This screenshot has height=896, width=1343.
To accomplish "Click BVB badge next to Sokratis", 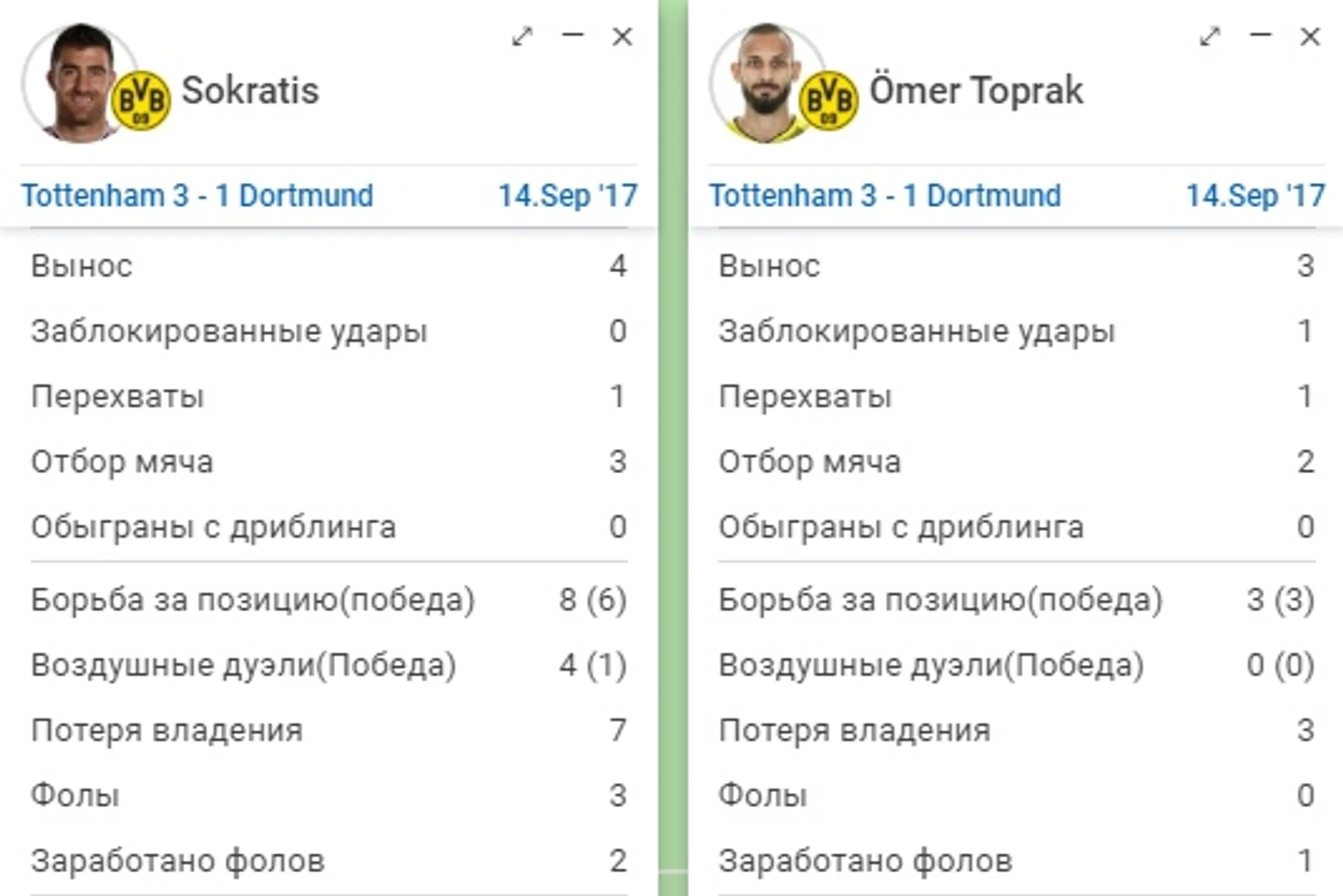I will [141, 100].
